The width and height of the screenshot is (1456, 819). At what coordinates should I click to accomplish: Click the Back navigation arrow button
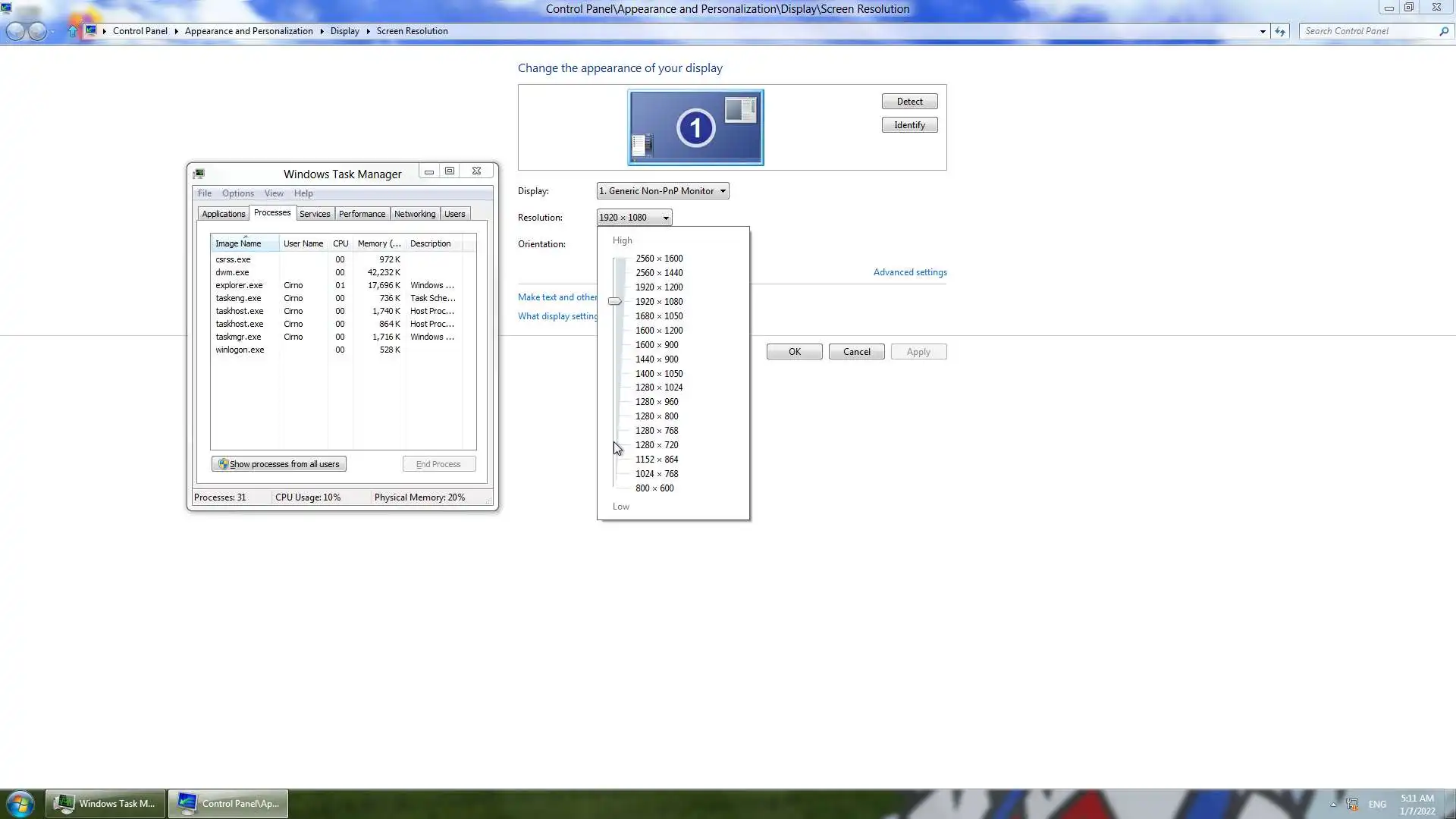pyautogui.click(x=15, y=31)
